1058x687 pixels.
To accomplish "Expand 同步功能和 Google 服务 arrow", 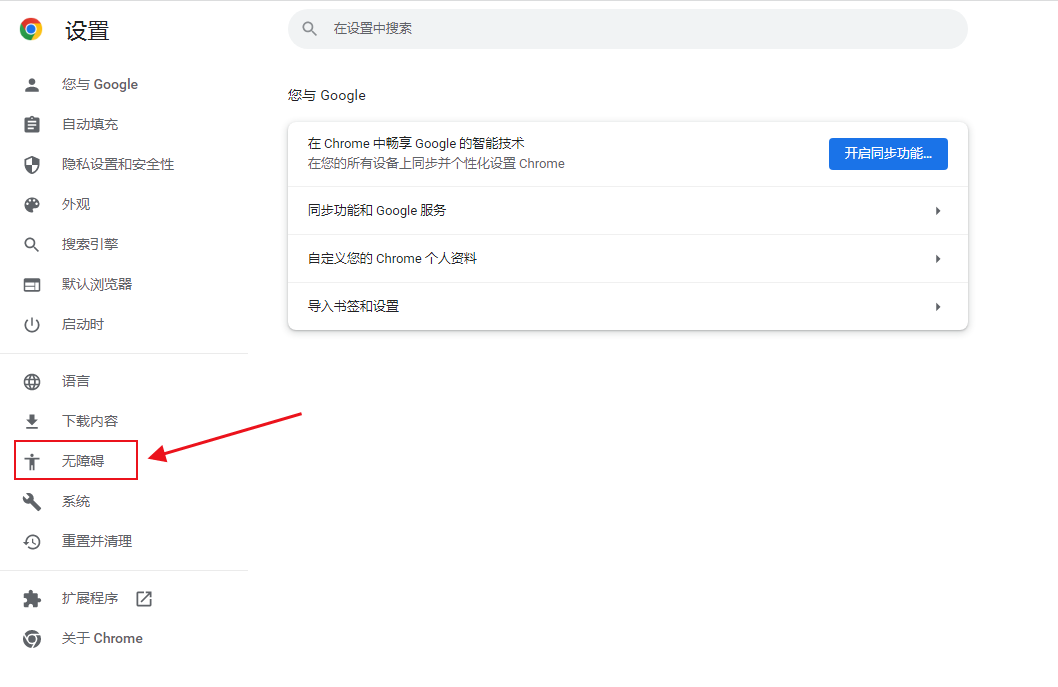I will [x=938, y=211].
